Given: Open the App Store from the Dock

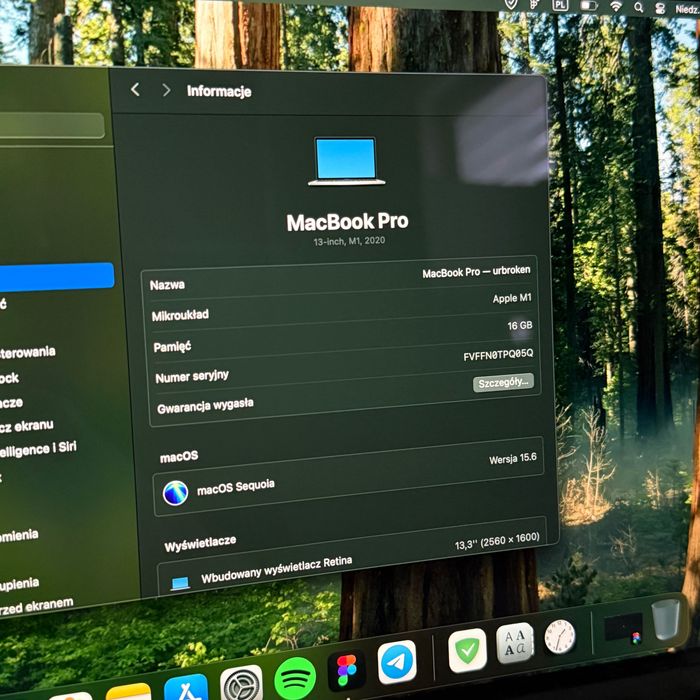Looking at the screenshot, I should 186,688.
